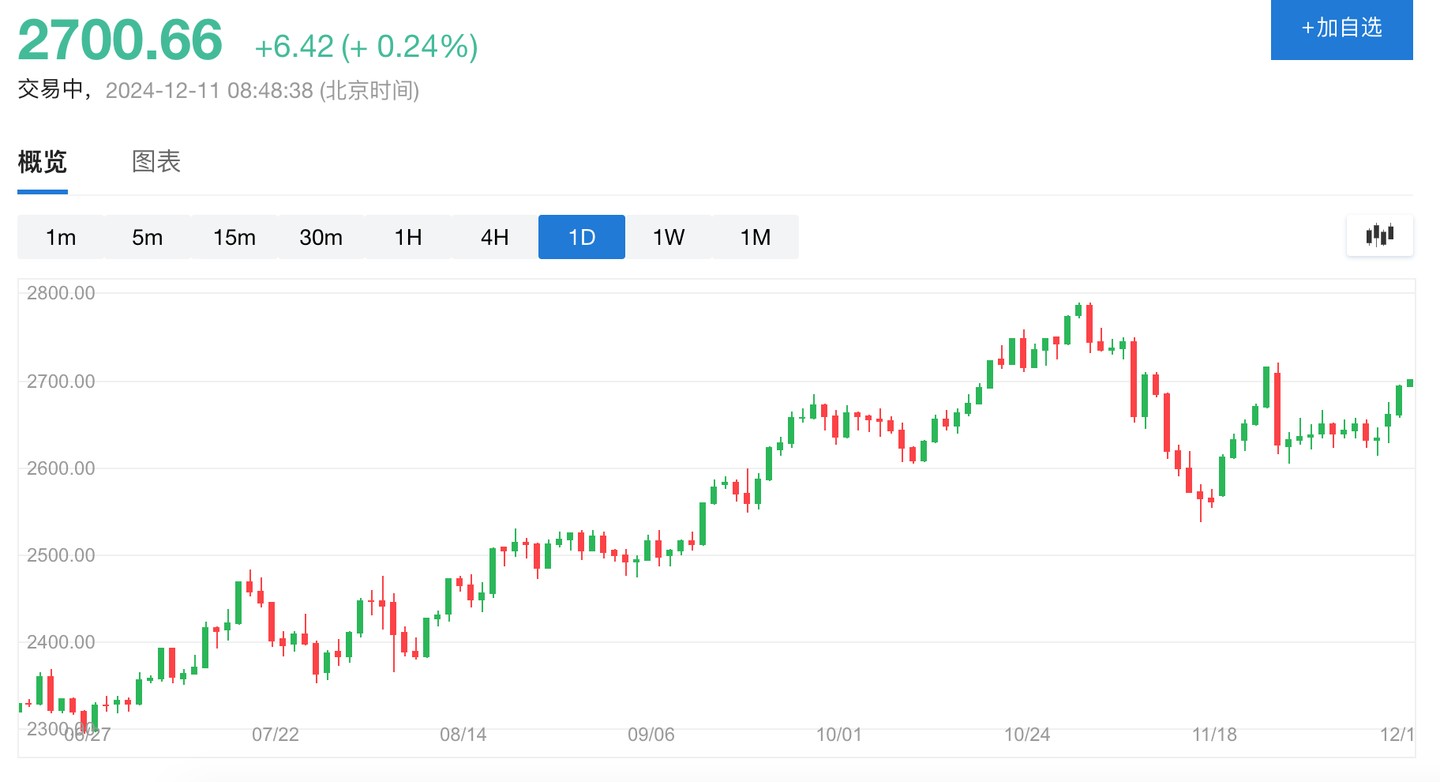Select the 1W interval
Viewport: 1440px width, 782px height.
pos(669,237)
